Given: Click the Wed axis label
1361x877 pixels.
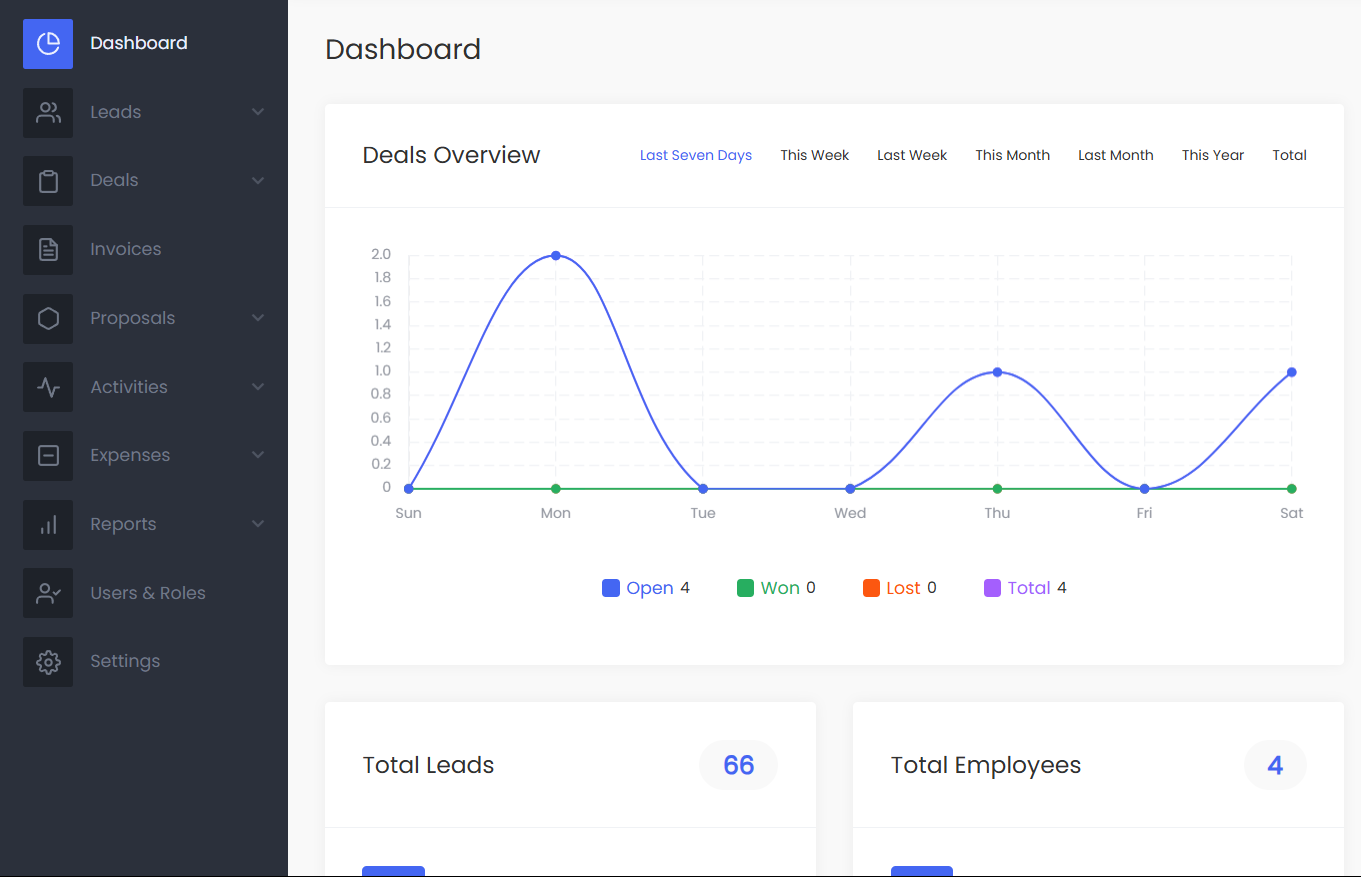Looking at the screenshot, I should (850, 513).
